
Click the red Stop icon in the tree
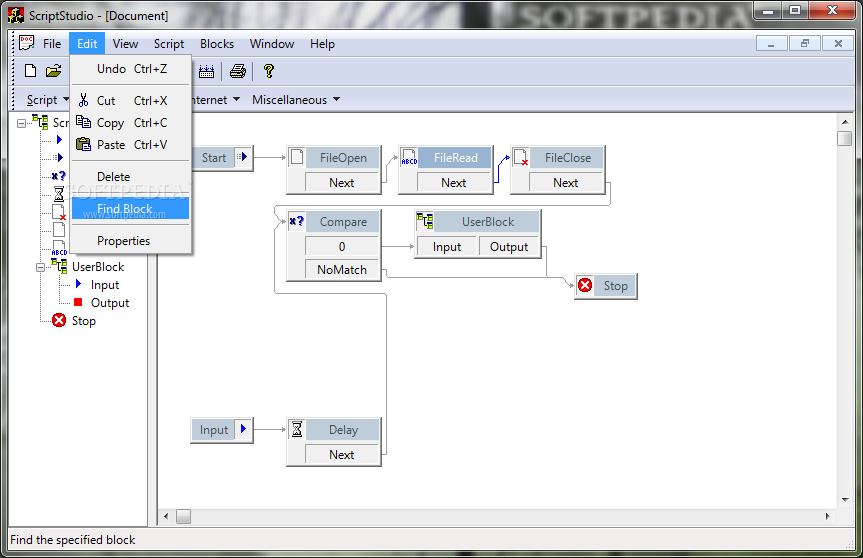tap(59, 320)
